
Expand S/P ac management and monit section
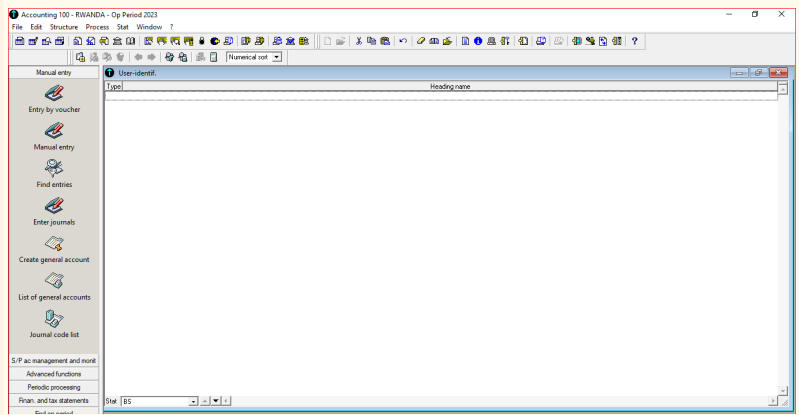tap(54, 360)
